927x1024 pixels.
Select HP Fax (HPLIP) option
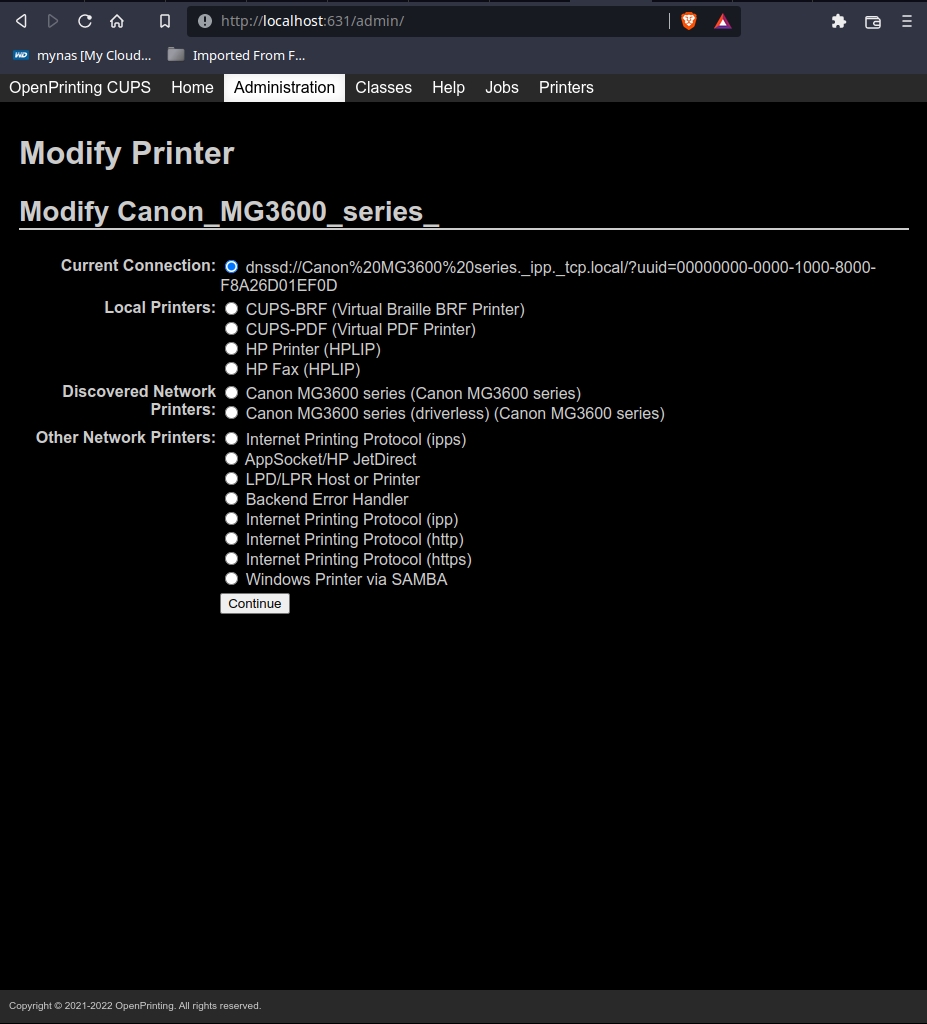tap(231, 368)
